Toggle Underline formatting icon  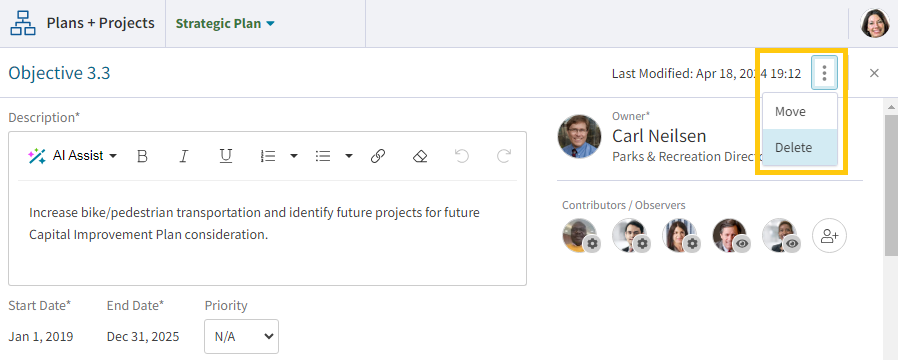tap(226, 156)
